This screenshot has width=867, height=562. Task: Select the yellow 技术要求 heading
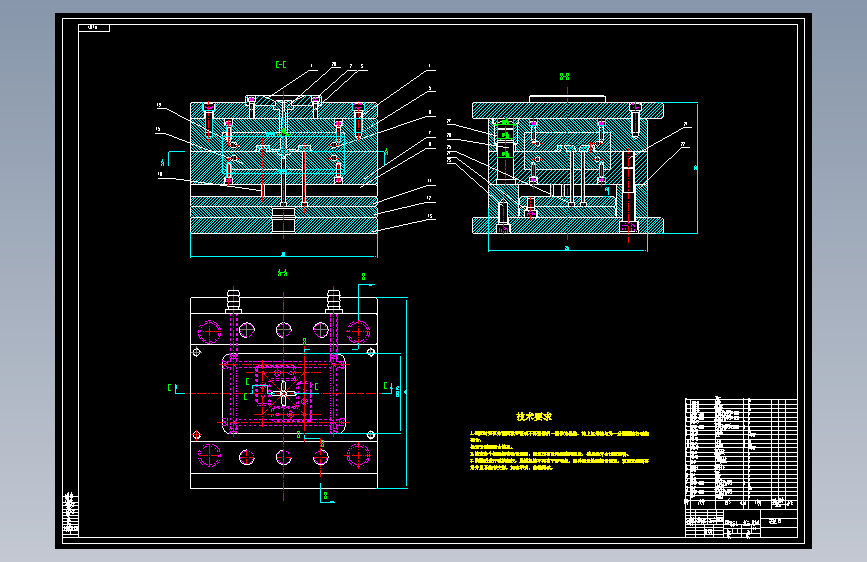pos(534,417)
